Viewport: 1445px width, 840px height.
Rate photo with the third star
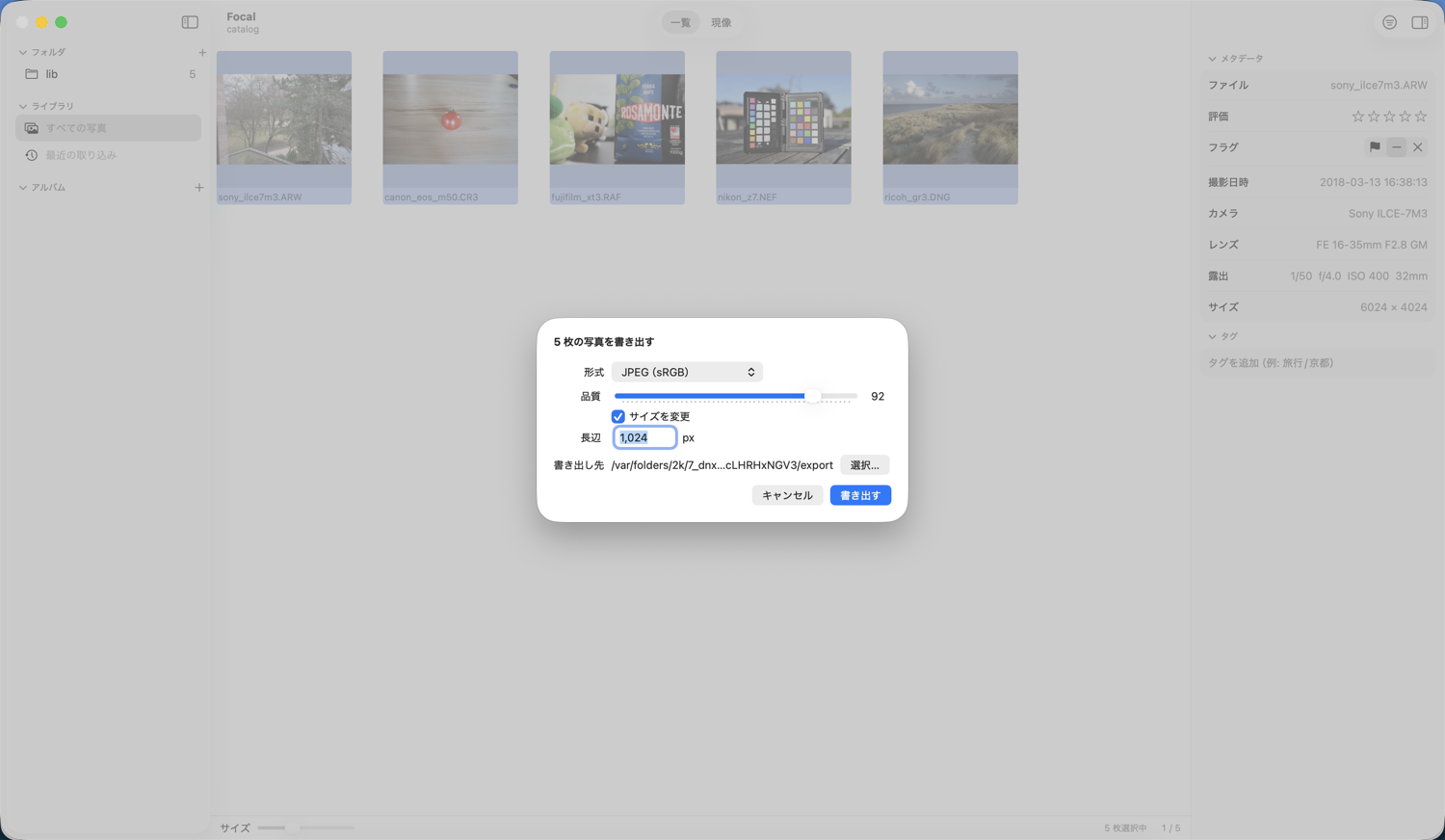[x=1389, y=117]
